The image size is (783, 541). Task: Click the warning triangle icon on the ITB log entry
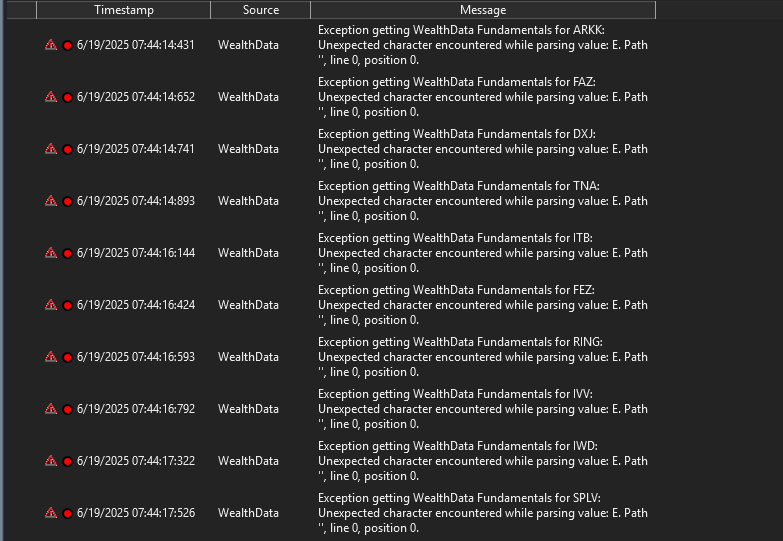click(51, 253)
